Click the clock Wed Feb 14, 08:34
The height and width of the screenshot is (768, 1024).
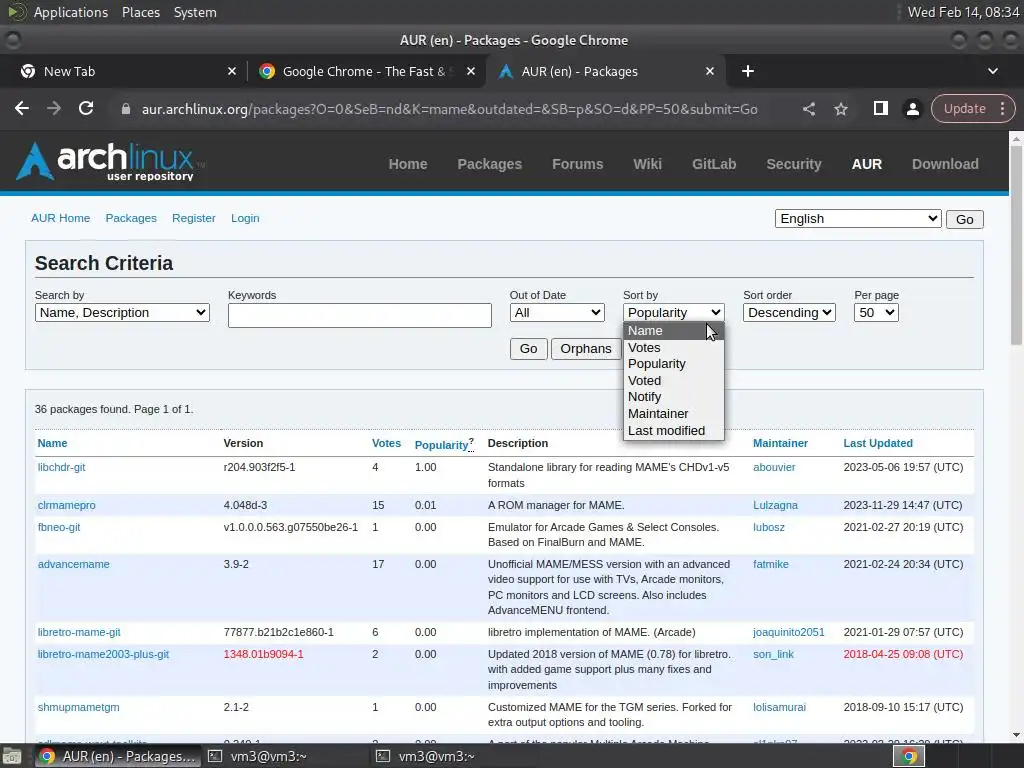point(963,12)
